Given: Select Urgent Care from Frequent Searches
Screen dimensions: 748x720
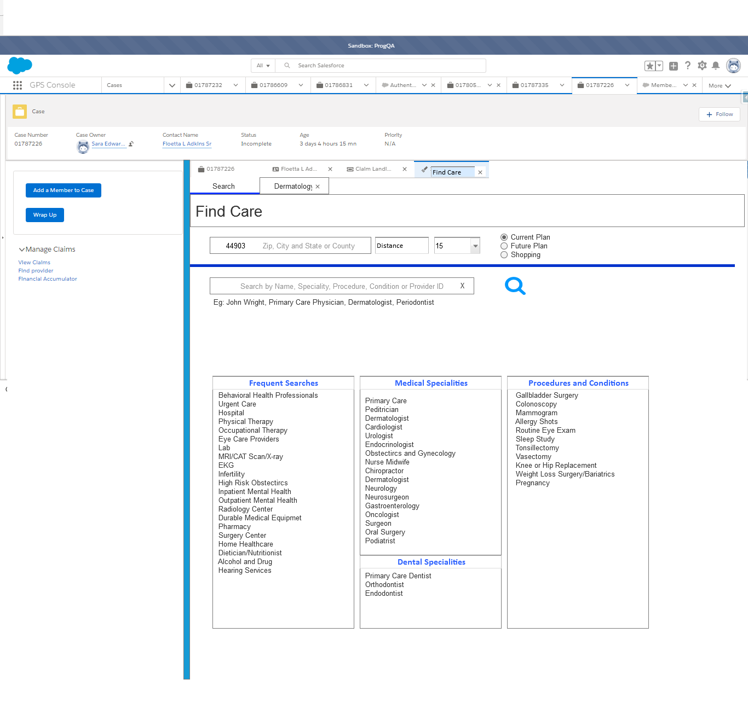Looking at the screenshot, I should [x=237, y=404].
